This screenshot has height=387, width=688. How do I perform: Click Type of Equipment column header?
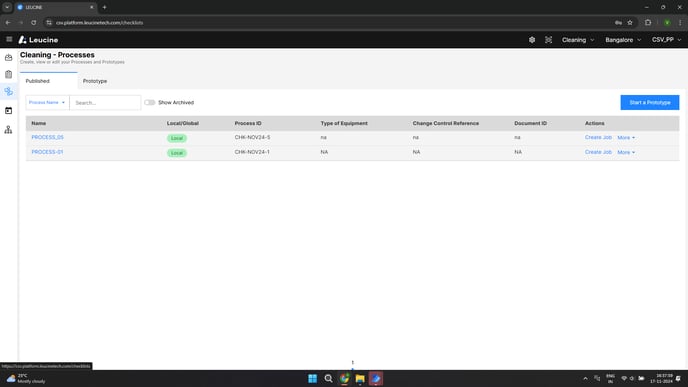click(x=344, y=123)
